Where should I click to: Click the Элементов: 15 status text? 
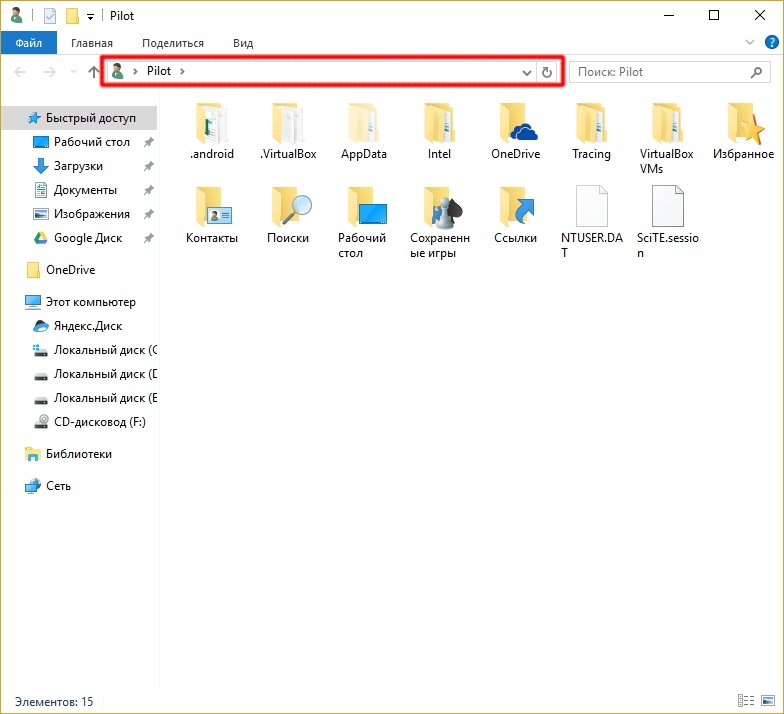pyautogui.click(x=54, y=702)
